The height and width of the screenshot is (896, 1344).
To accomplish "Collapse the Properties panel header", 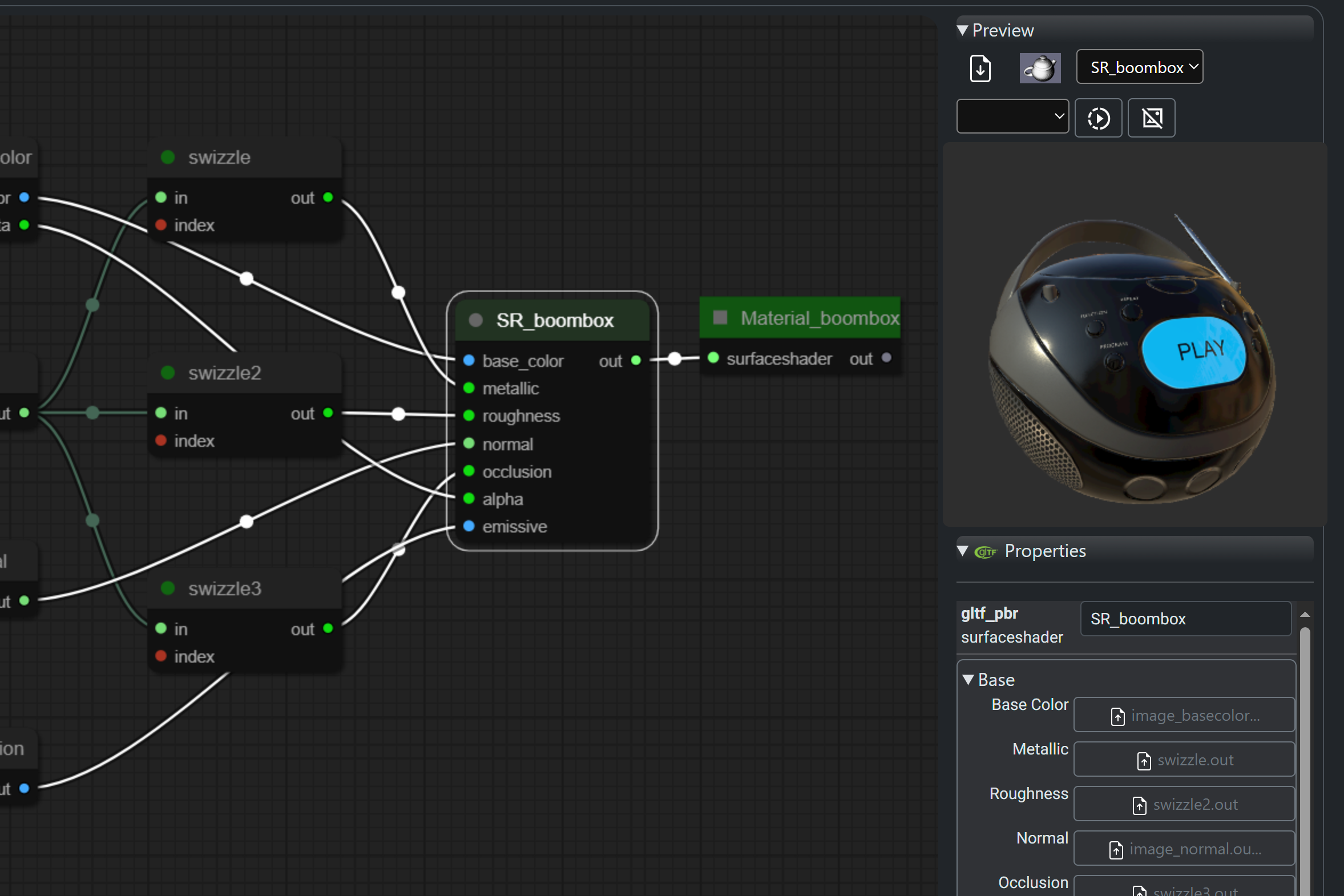I will [962, 551].
